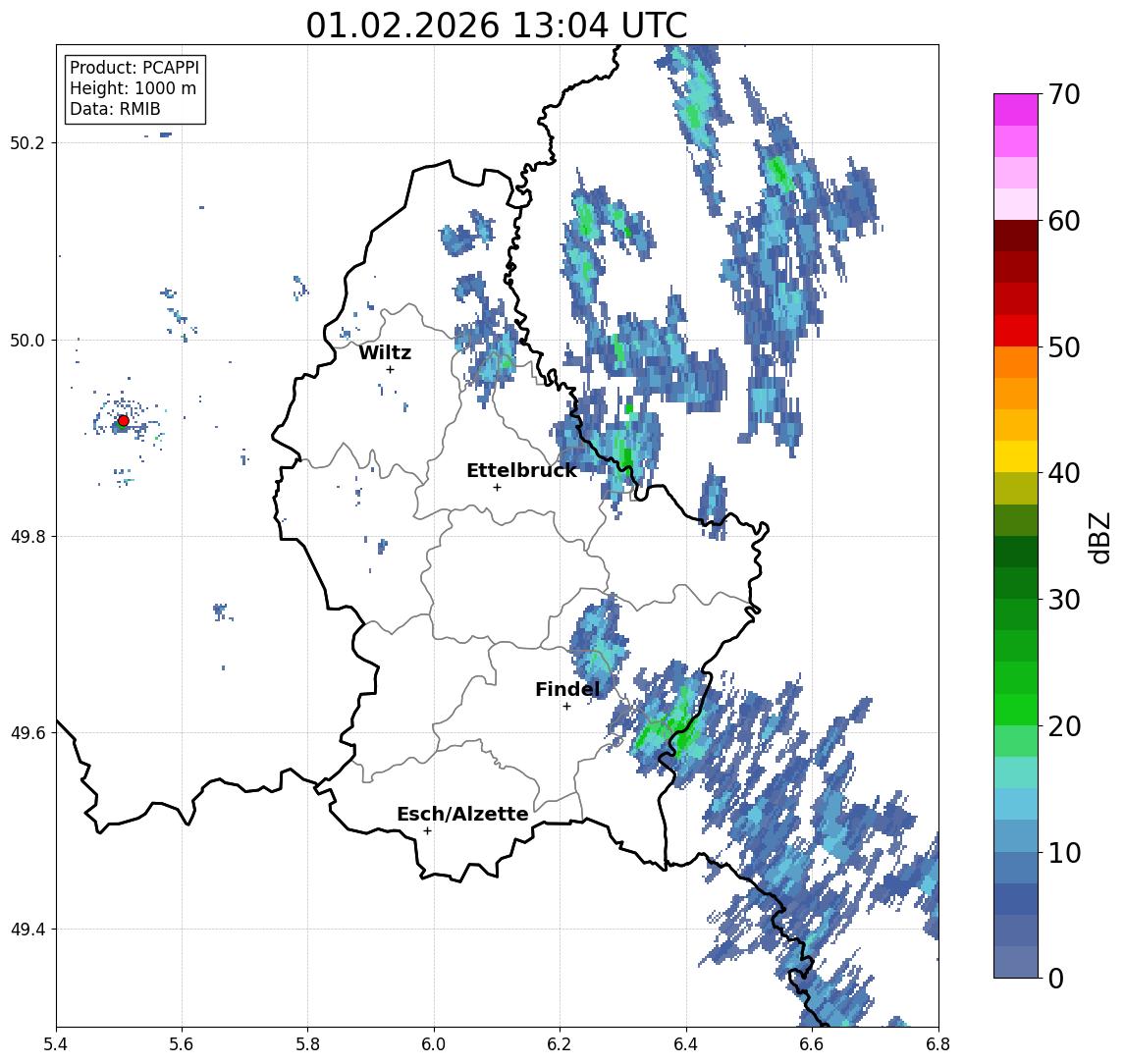The image size is (1124, 1064).
Task: Click the cross marker for Ettelbruck
Action: (497, 487)
